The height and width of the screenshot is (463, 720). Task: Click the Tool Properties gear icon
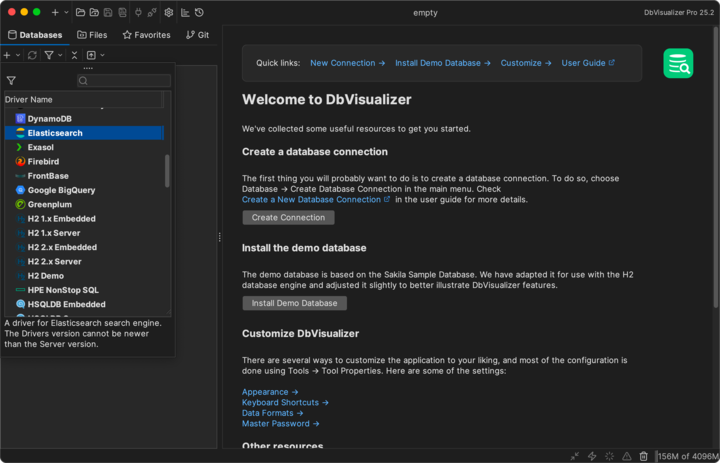click(169, 12)
